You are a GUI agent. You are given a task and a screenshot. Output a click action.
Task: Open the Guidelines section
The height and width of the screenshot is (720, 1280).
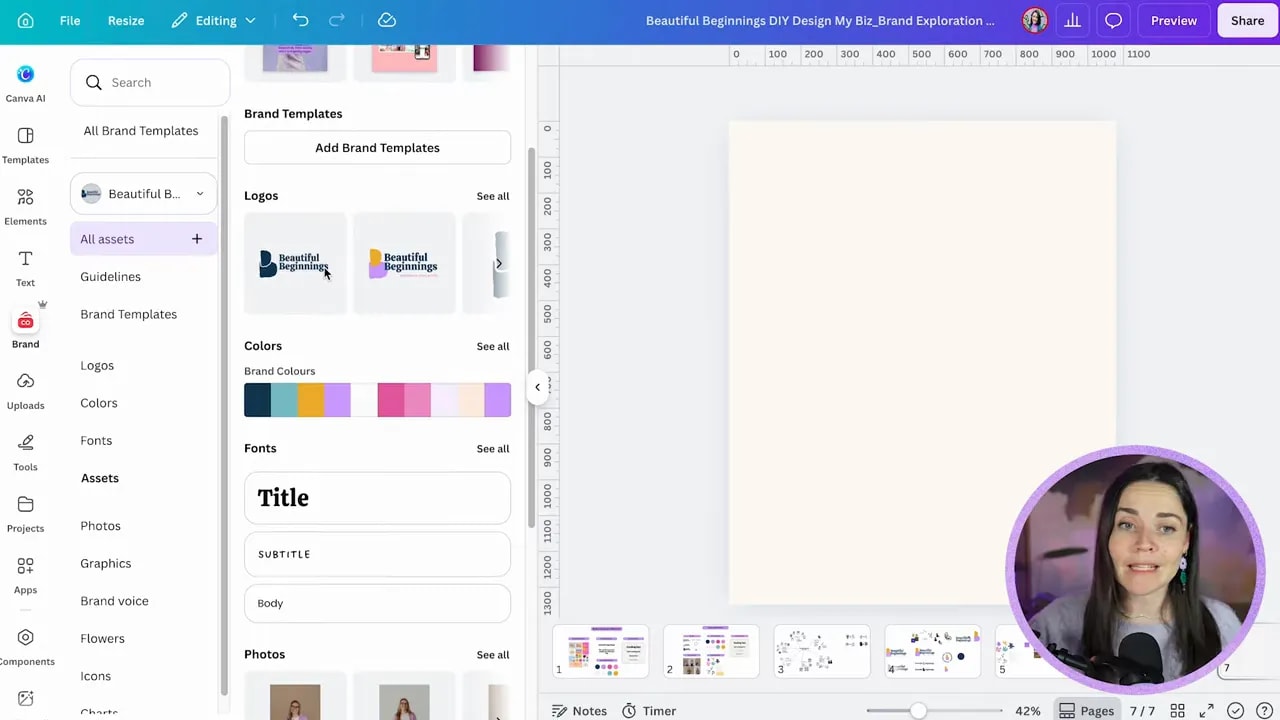click(x=111, y=277)
